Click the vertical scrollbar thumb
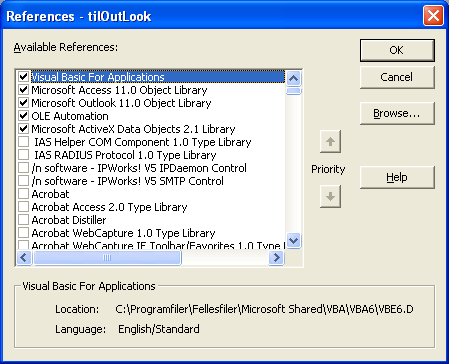Image resolution: width=449 pixels, height=364 pixels. (294, 91)
